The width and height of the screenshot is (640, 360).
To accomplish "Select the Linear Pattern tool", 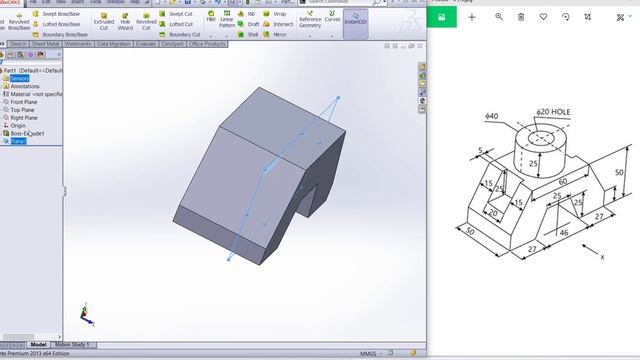I will click(x=227, y=19).
